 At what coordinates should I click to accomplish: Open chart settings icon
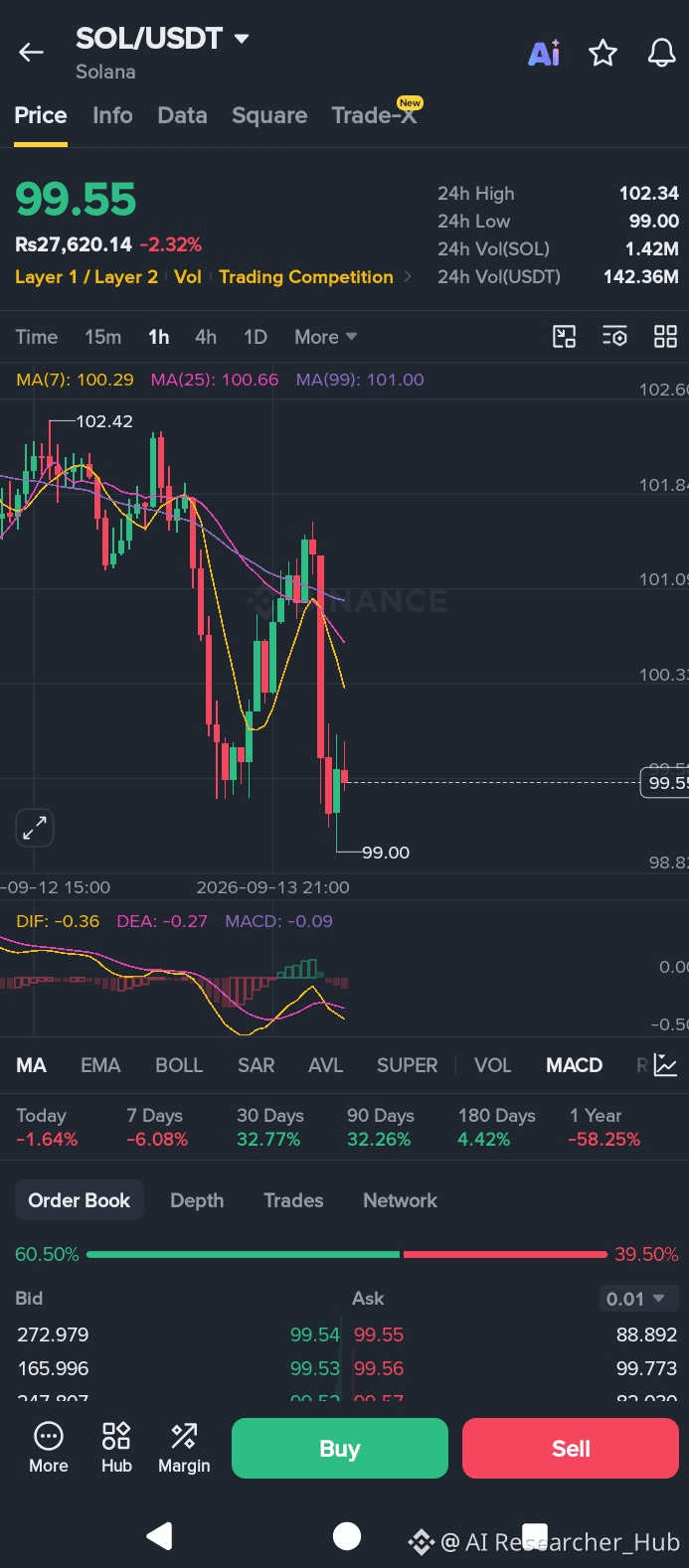click(614, 337)
